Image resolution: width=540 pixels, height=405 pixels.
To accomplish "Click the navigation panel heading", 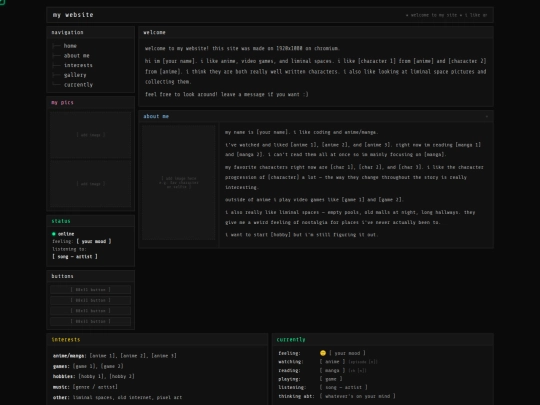I will [x=68, y=32].
